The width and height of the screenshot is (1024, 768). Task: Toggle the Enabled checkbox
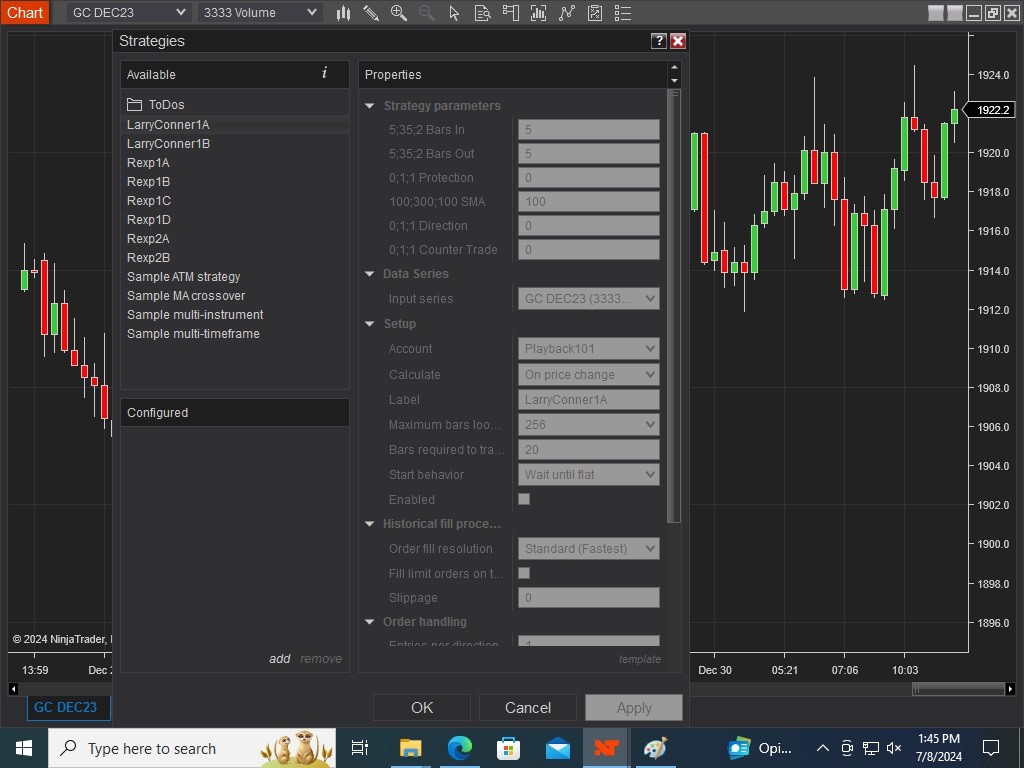pyautogui.click(x=524, y=499)
